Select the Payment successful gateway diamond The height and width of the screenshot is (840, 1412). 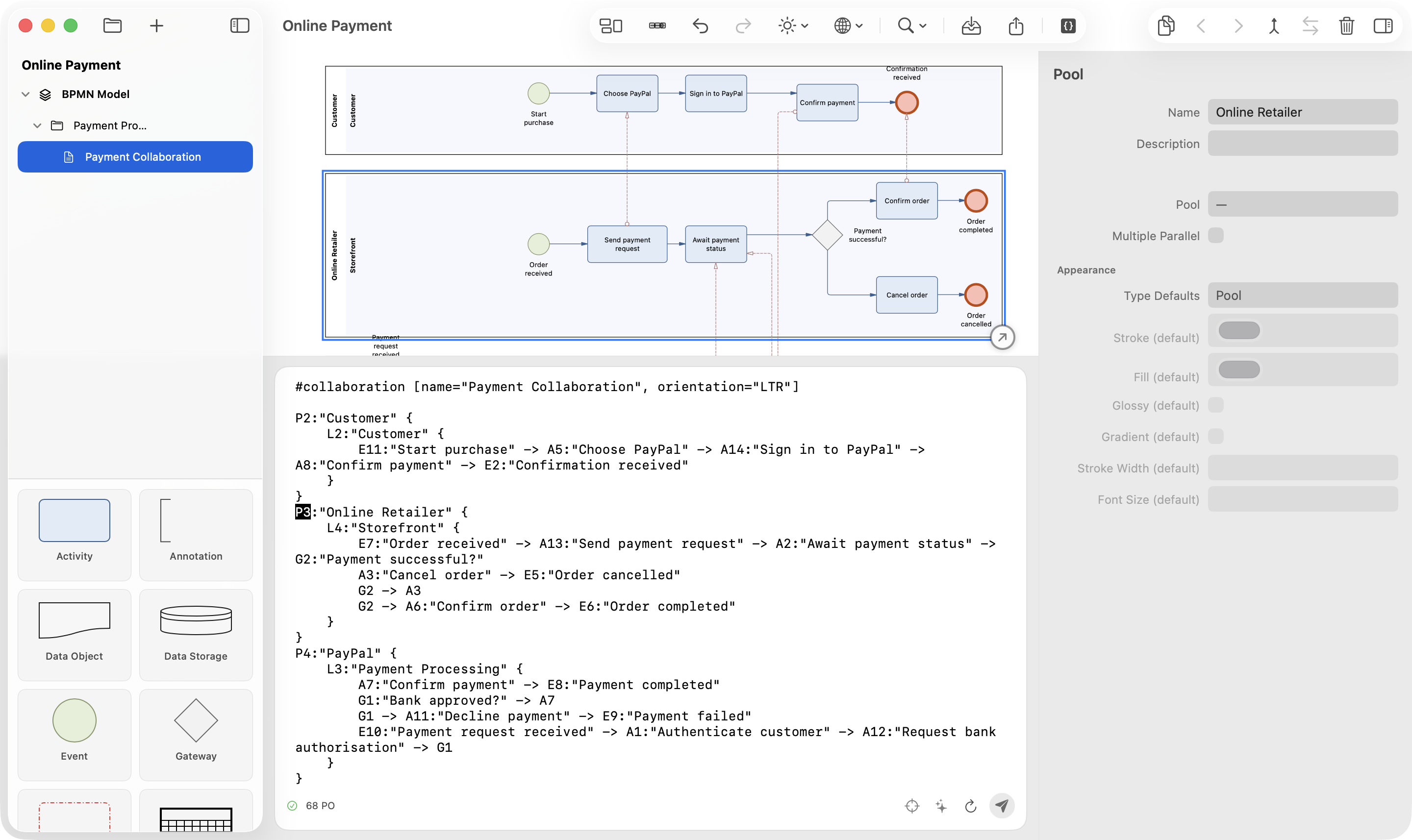pyautogui.click(x=827, y=234)
